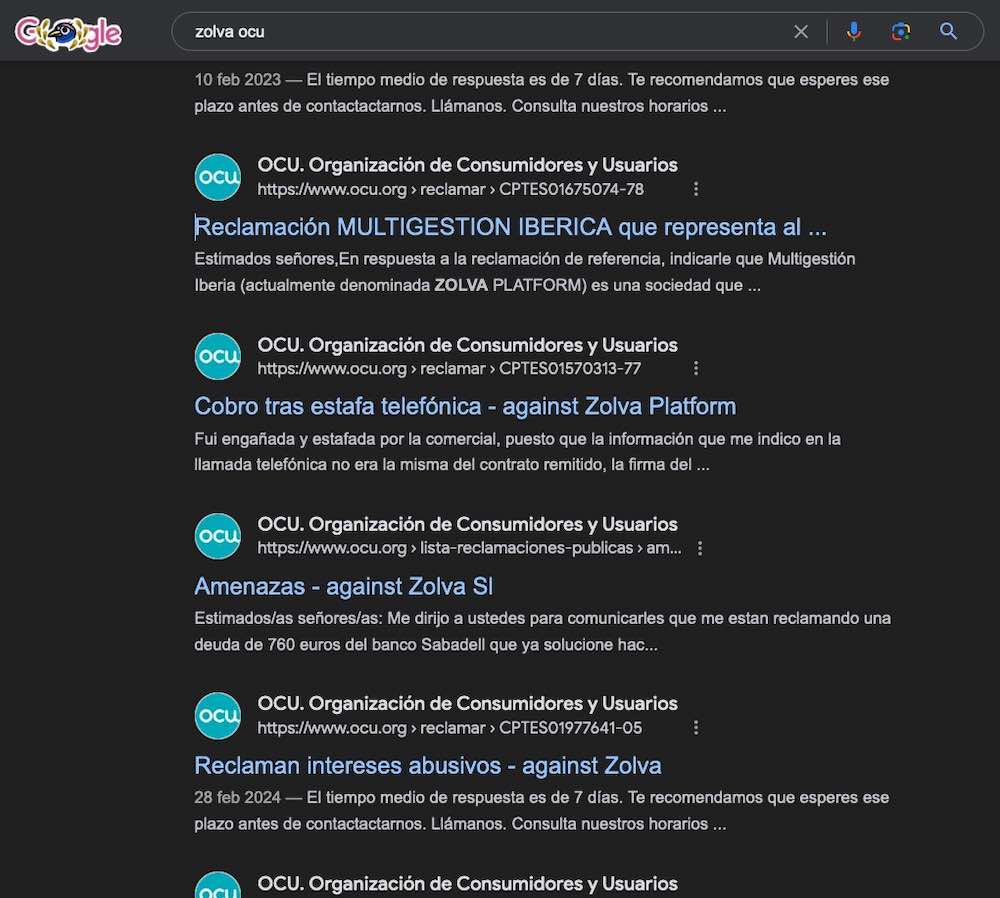Click OCU site name above Amenazas result
This screenshot has width=1000, height=898.
click(x=467, y=524)
